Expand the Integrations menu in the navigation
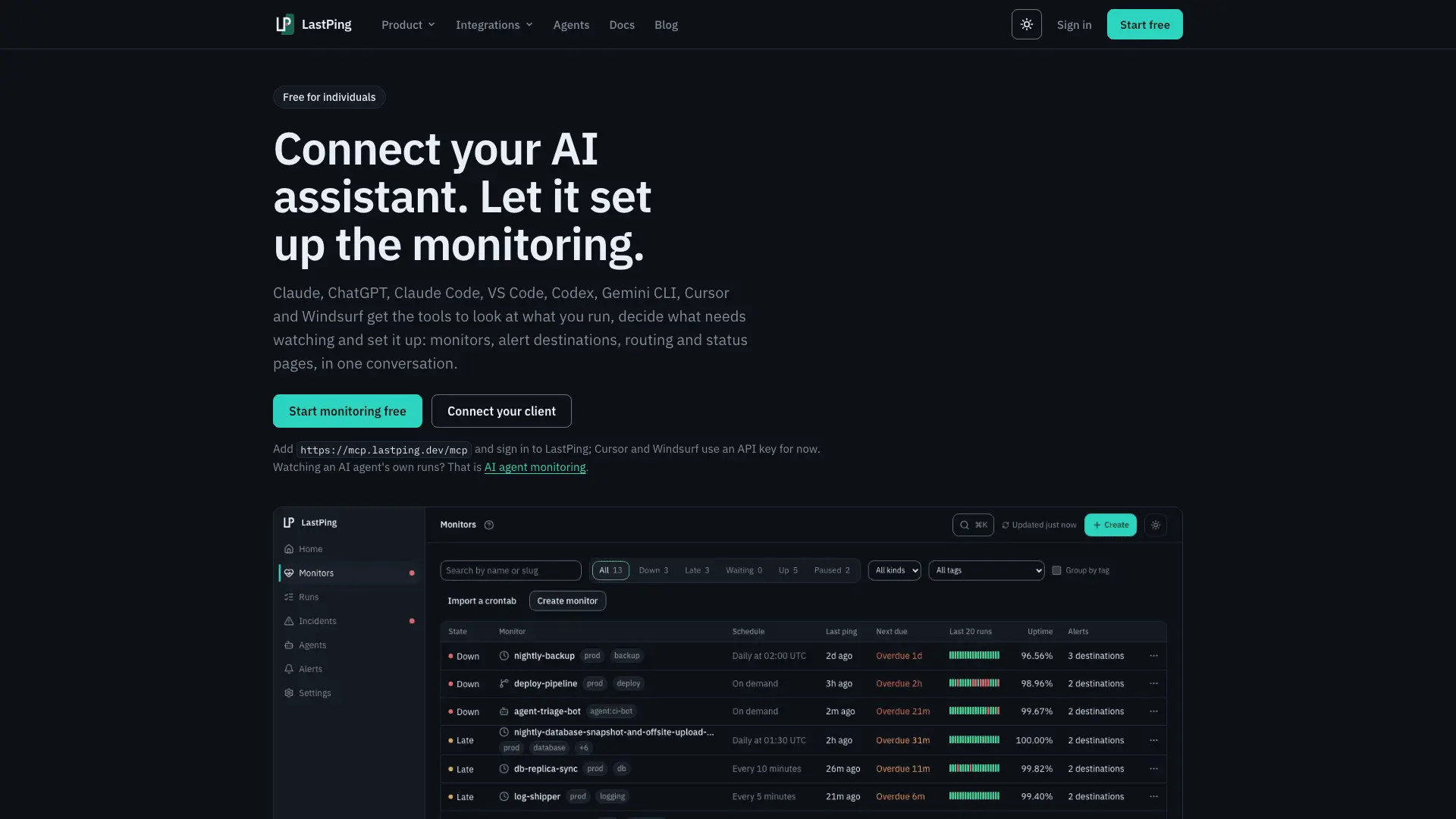The image size is (1456, 819). (x=494, y=24)
